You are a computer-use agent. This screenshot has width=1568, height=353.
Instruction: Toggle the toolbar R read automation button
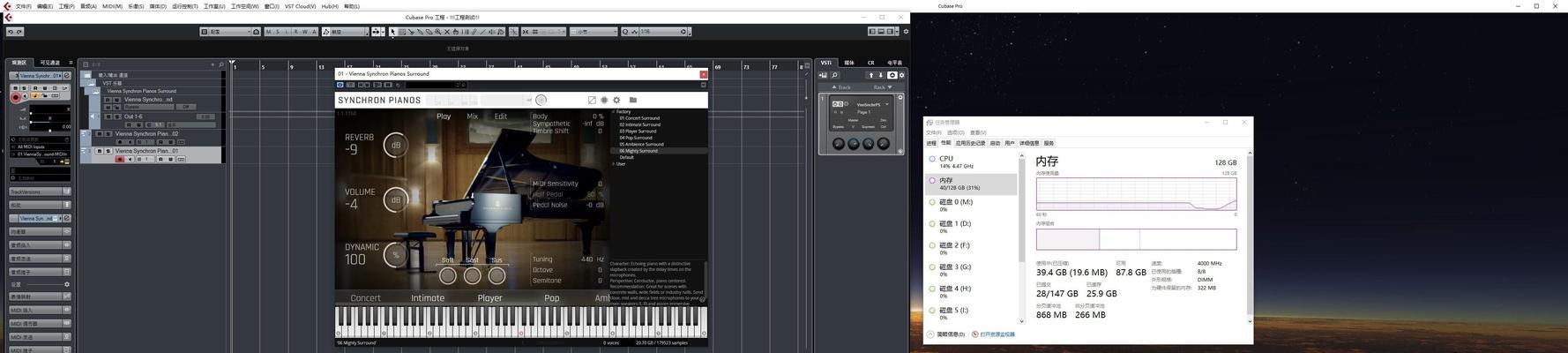pyautogui.click(x=295, y=32)
